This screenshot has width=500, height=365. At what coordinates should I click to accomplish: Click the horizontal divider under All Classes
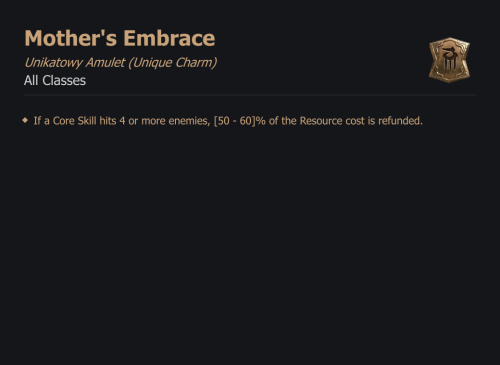(250, 95)
